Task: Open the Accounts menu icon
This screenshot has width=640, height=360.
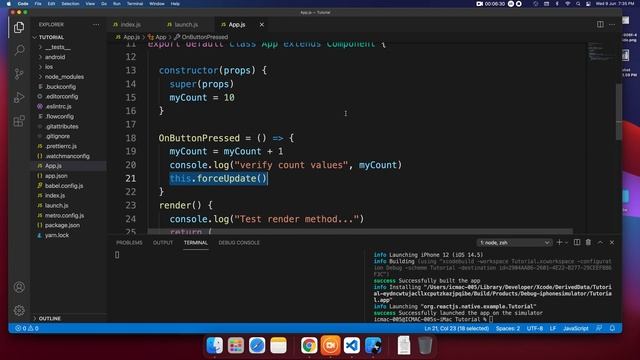Action: click(x=19, y=287)
